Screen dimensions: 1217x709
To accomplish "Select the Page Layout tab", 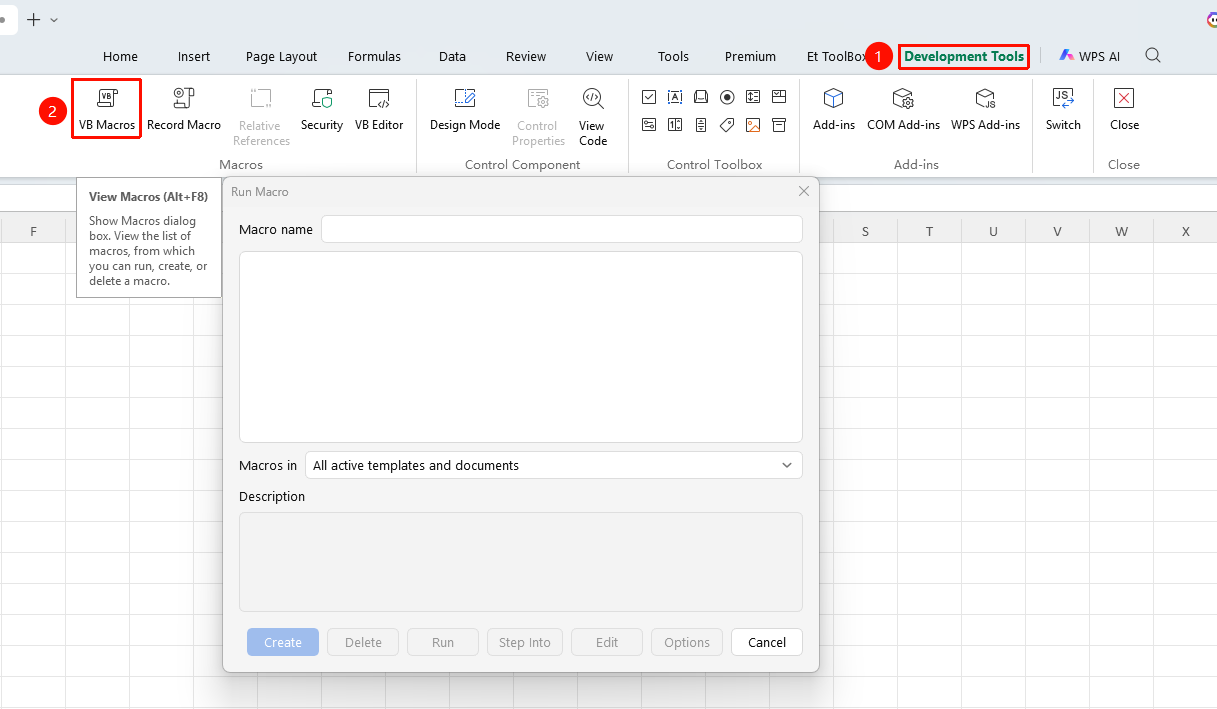I will coord(281,57).
